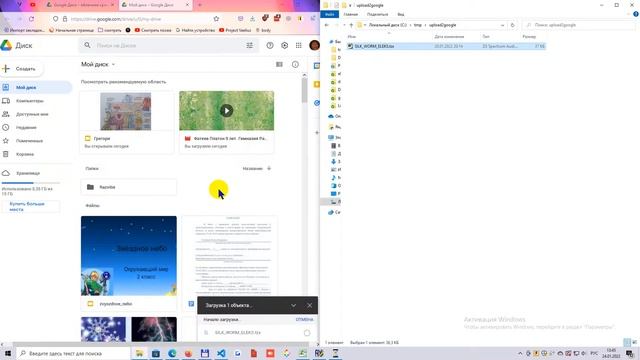The image size is (640, 360).
Task: Switch Drive to list layout view
Action: (x=279, y=64)
